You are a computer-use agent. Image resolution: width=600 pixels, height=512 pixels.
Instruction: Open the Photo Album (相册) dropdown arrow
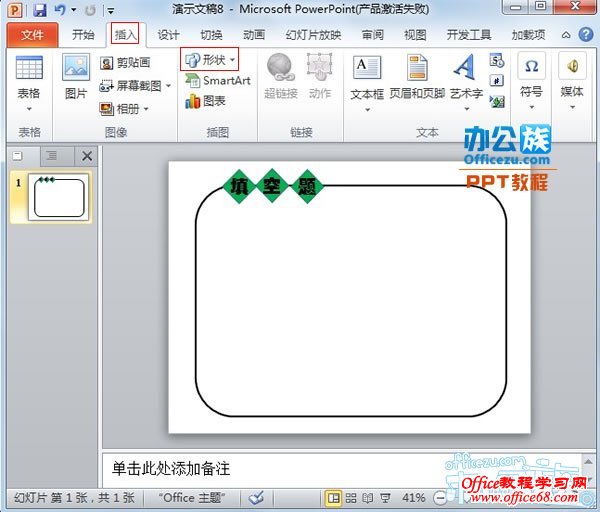[x=146, y=109]
